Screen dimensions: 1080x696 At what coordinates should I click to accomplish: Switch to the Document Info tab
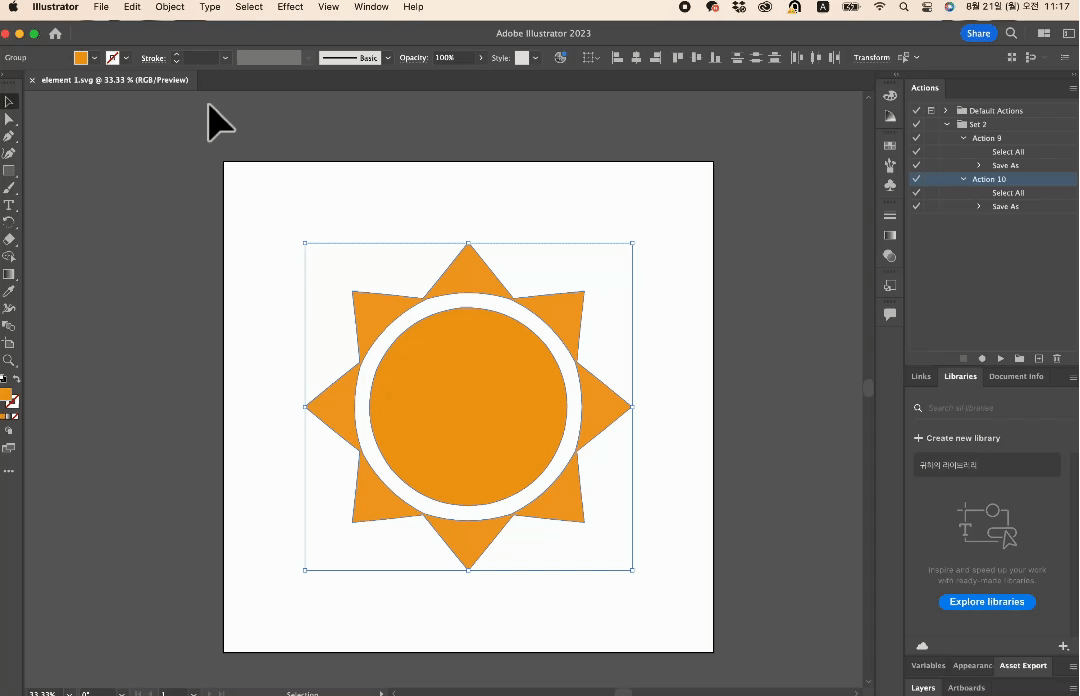pyautogui.click(x=1015, y=377)
